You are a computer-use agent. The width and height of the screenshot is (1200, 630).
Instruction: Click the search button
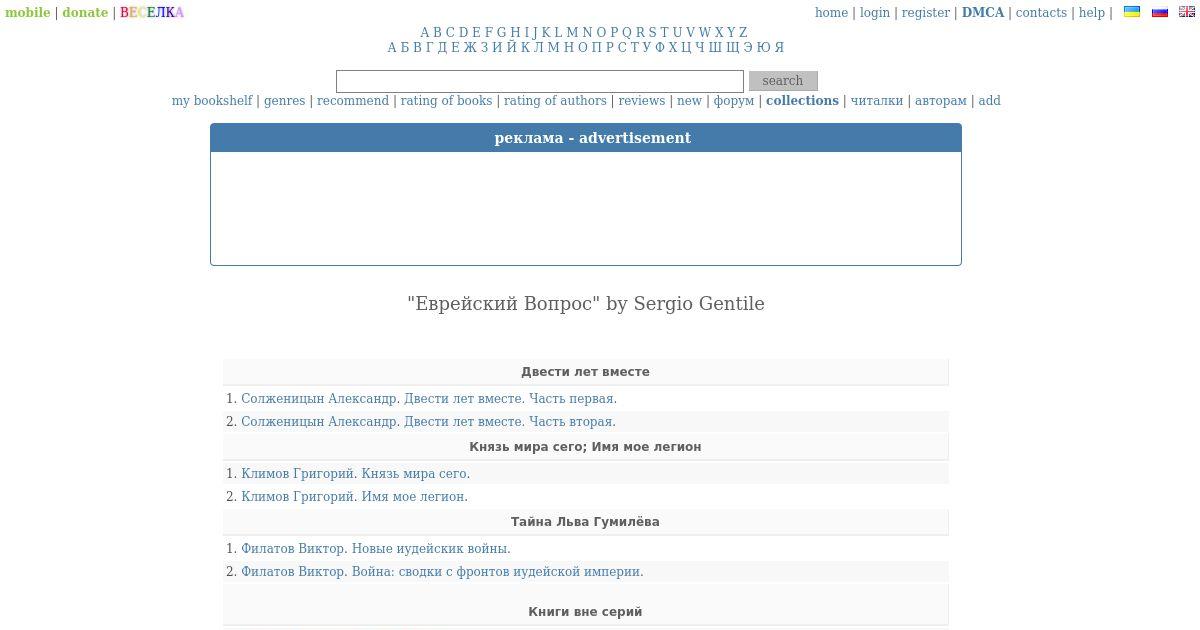(783, 81)
